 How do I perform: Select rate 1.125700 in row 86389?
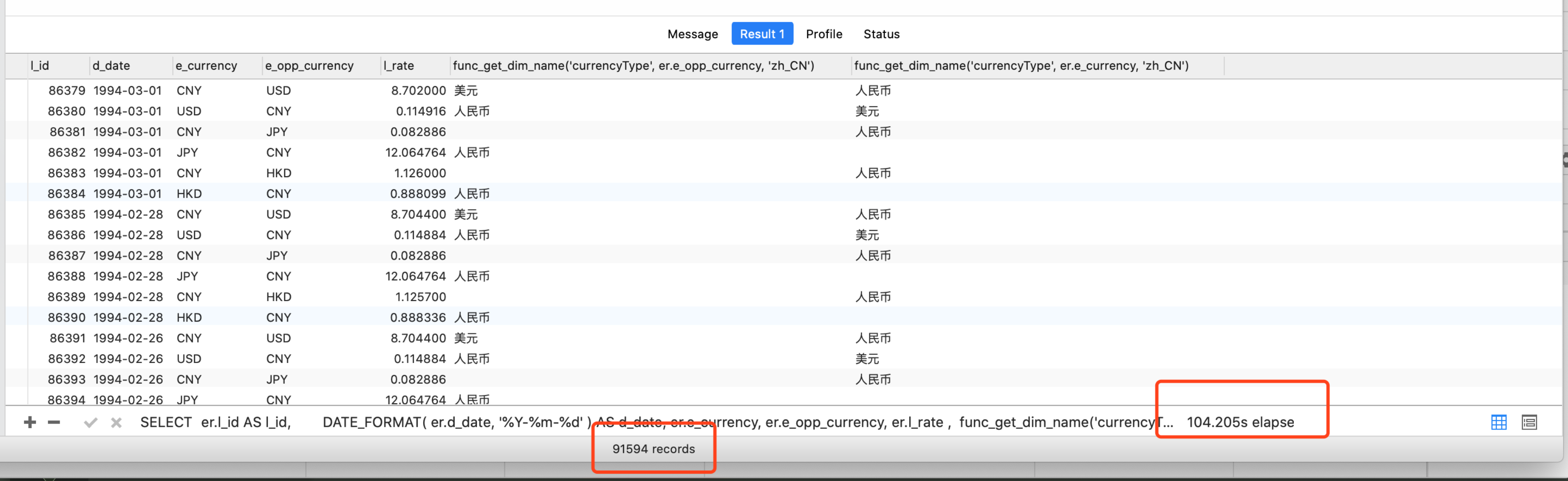(420, 298)
